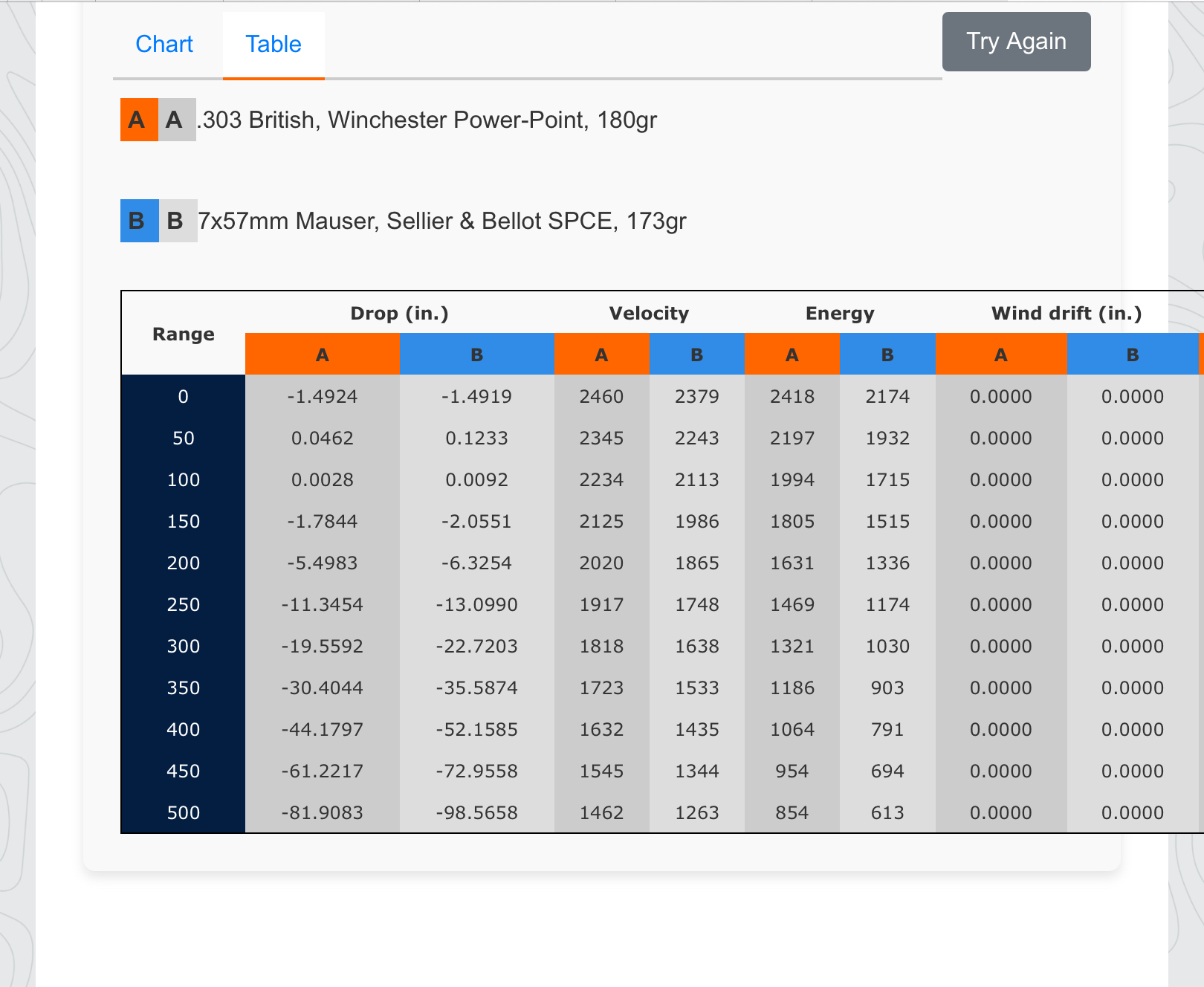
Task: Click drop value 0.0028
Action: 323,479
